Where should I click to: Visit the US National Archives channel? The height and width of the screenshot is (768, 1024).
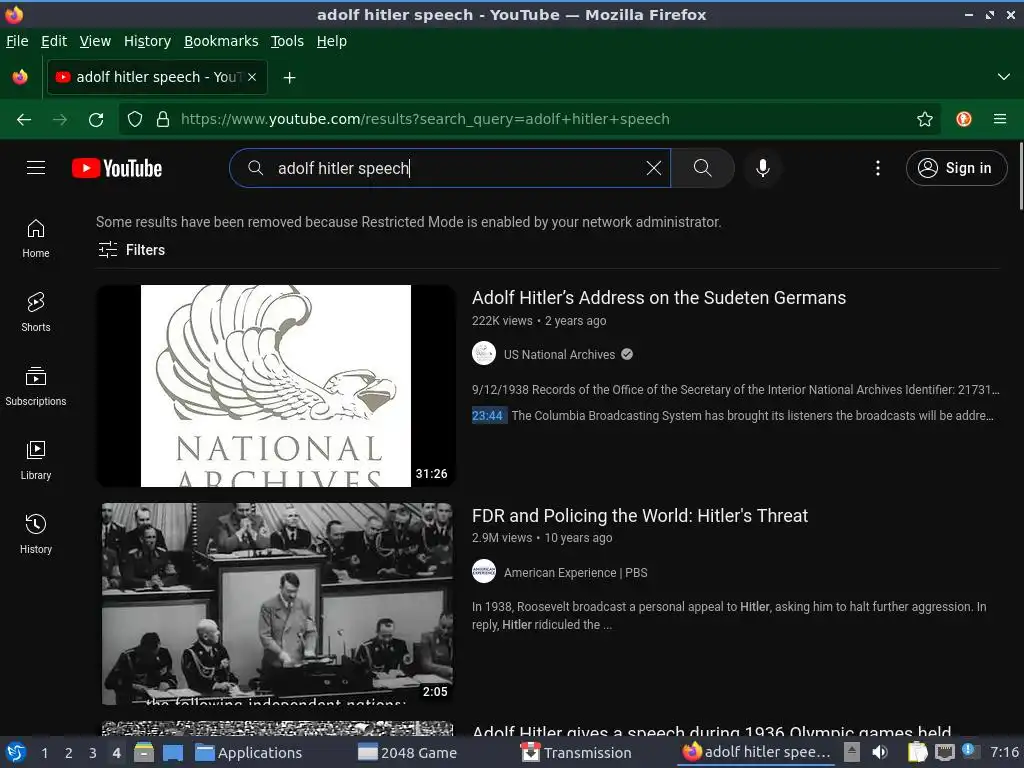(559, 355)
